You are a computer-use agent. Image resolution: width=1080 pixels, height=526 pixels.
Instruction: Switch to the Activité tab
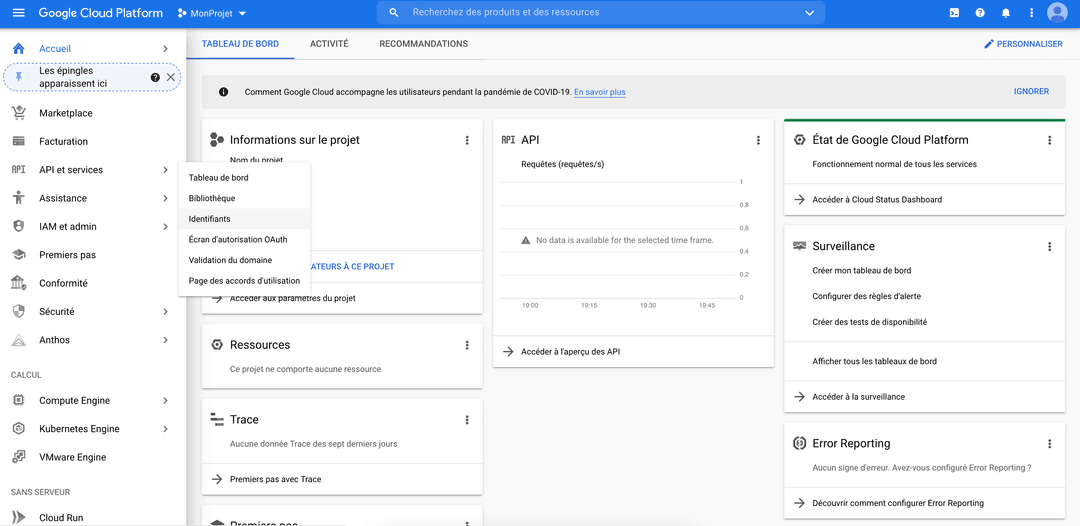[329, 43]
